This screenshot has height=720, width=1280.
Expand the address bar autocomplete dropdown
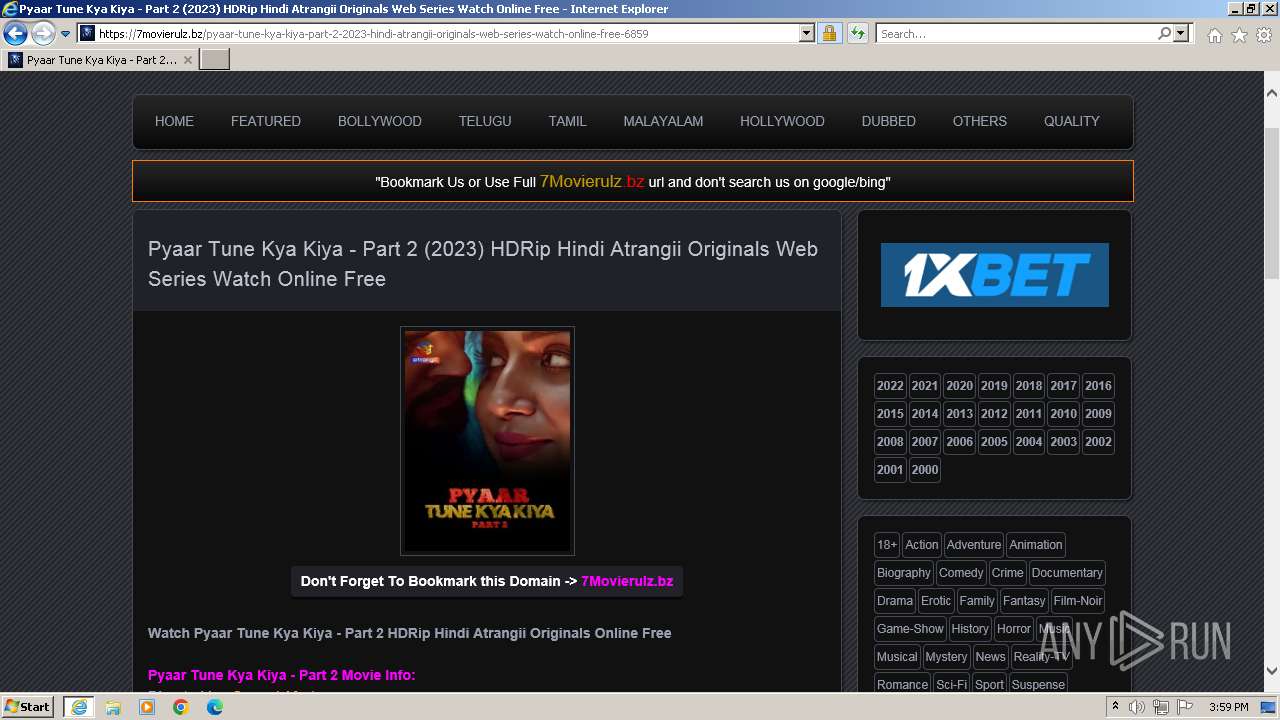[x=807, y=34]
